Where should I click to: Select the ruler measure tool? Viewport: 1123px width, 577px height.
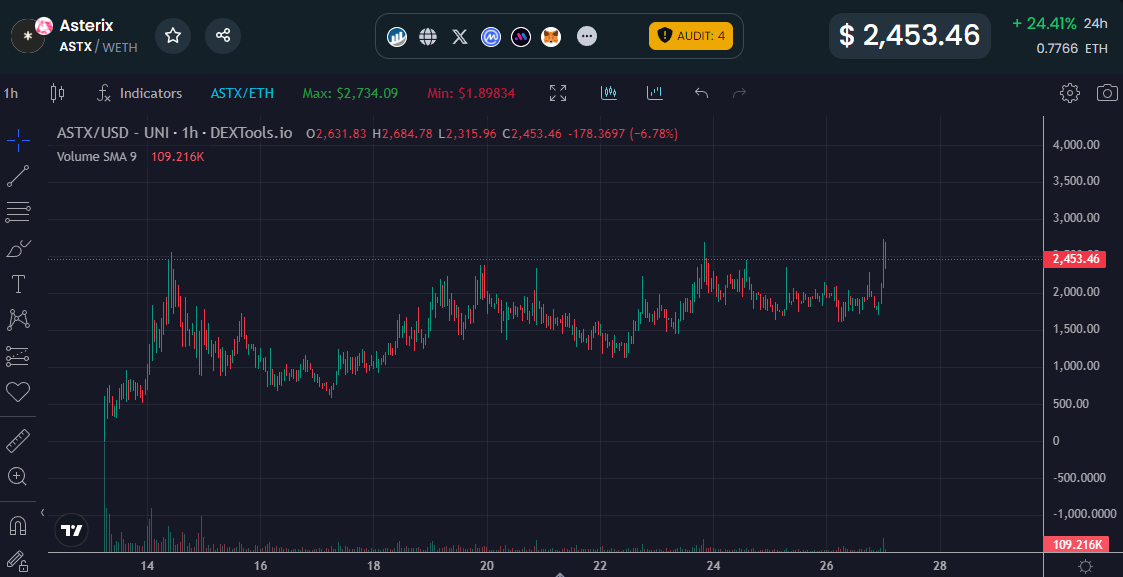coord(18,440)
